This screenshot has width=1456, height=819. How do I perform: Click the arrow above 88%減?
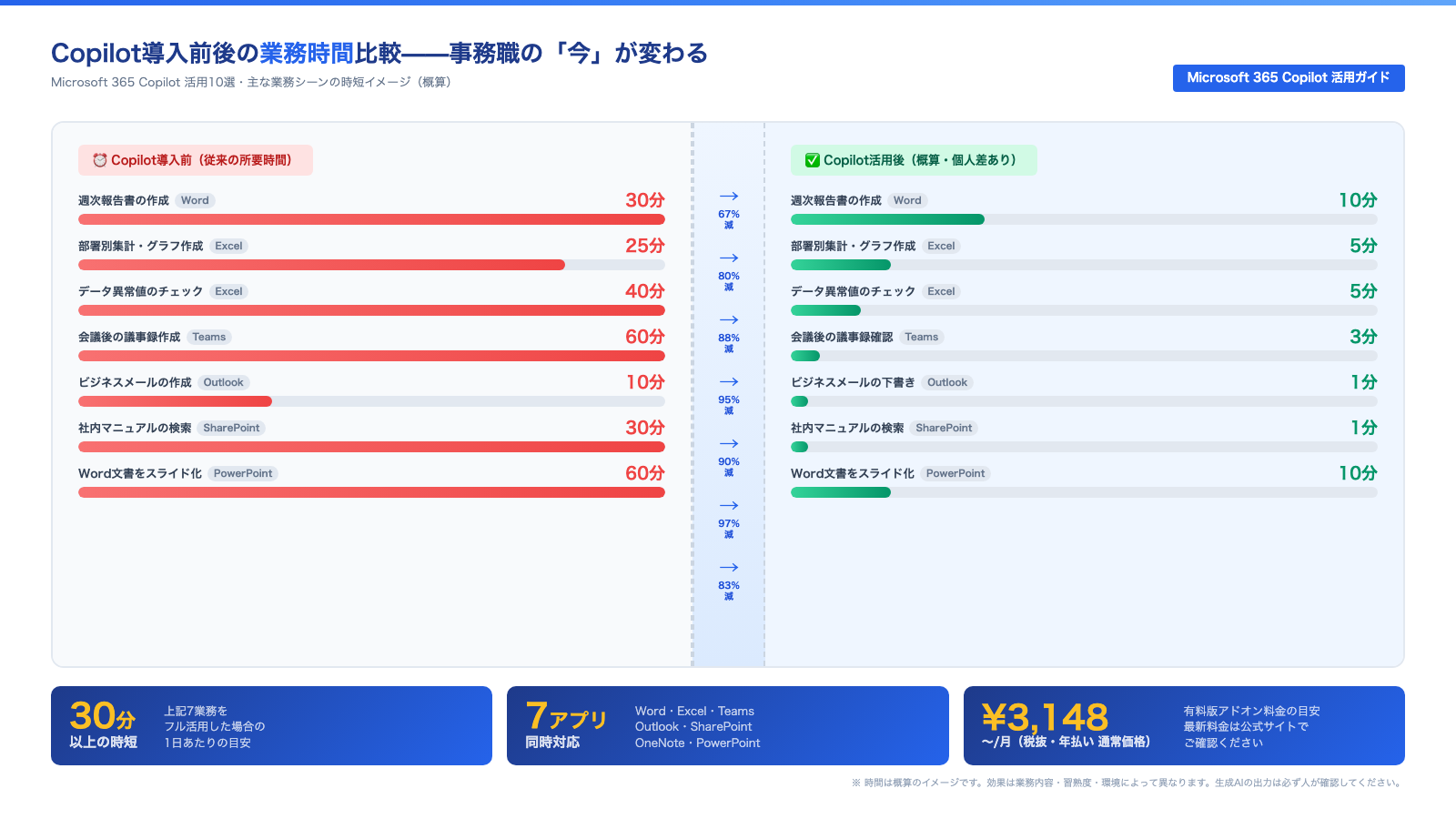click(729, 320)
